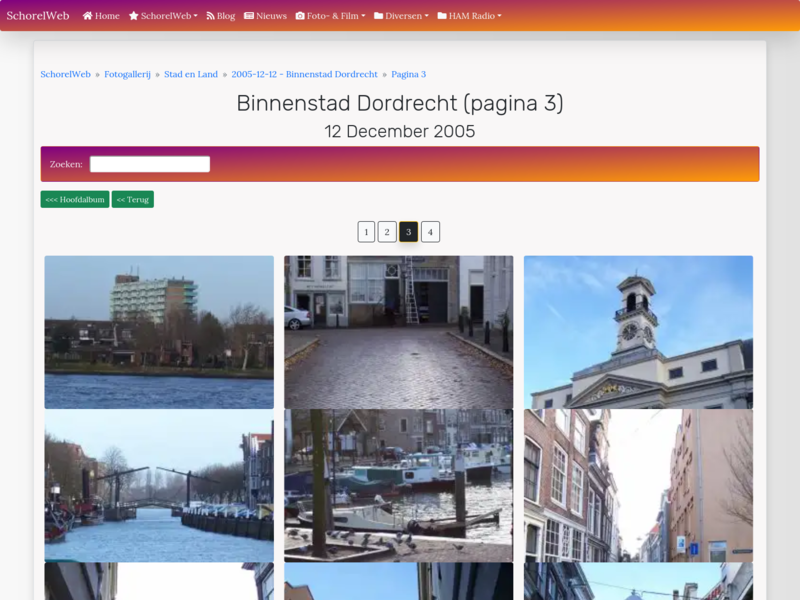Click the <<< Hoofdalbum button

[x=75, y=199]
